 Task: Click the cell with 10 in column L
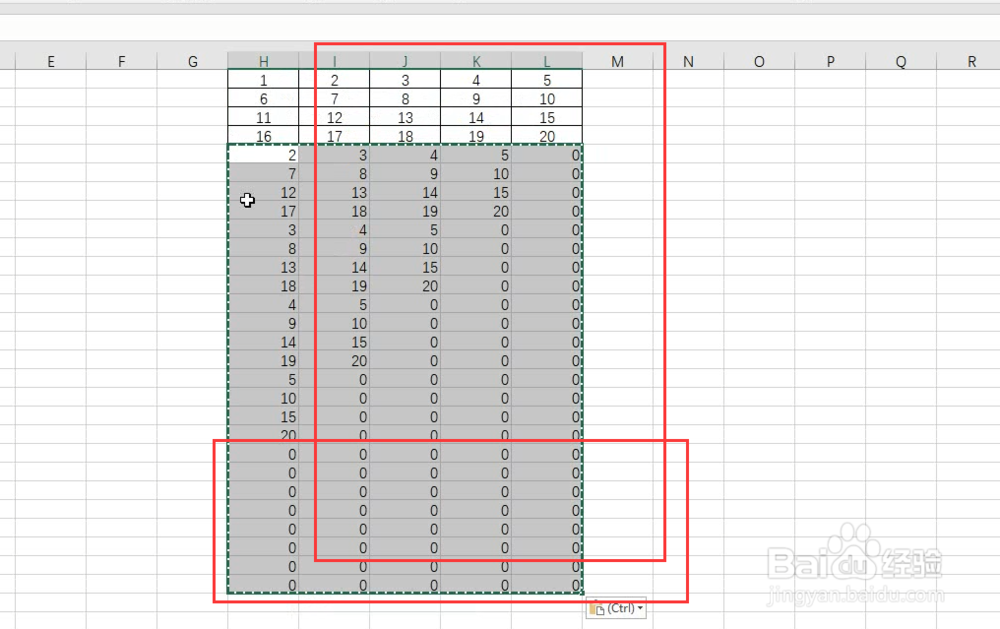tap(547, 98)
